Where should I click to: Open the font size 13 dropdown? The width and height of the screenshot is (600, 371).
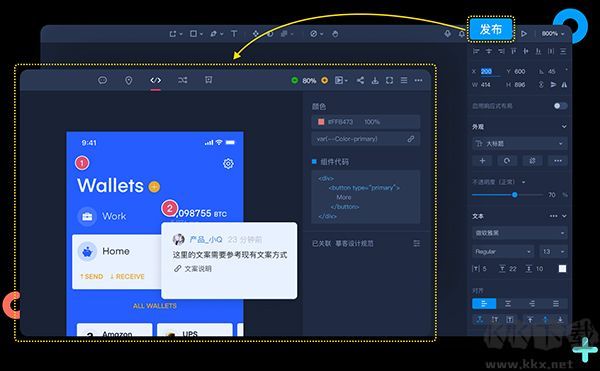tap(553, 252)
